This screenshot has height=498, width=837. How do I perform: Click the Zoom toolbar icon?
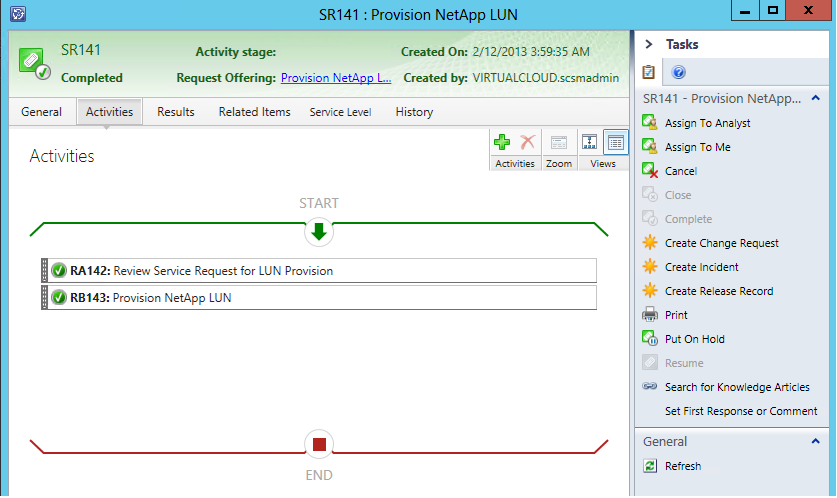(x=559, y=143)
